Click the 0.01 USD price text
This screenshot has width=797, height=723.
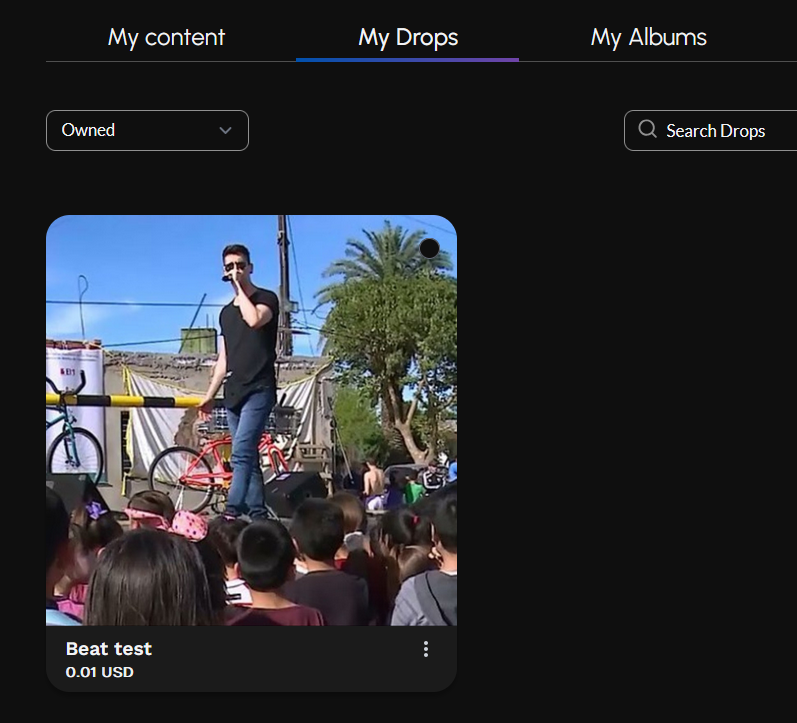pyautogui.click(x=100, y=672)
